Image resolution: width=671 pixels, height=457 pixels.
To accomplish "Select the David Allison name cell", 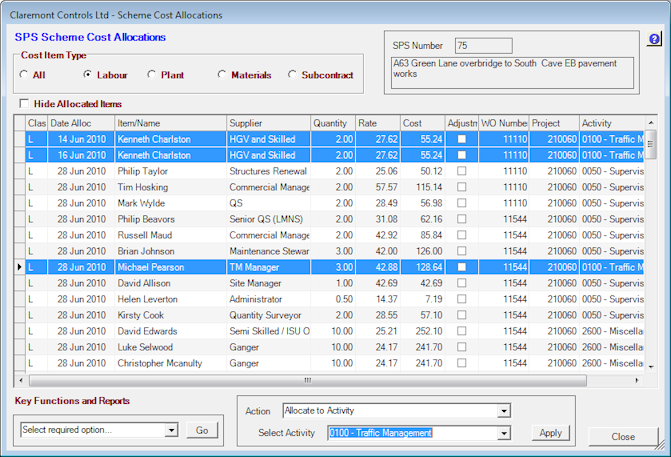I will point(171,283).
